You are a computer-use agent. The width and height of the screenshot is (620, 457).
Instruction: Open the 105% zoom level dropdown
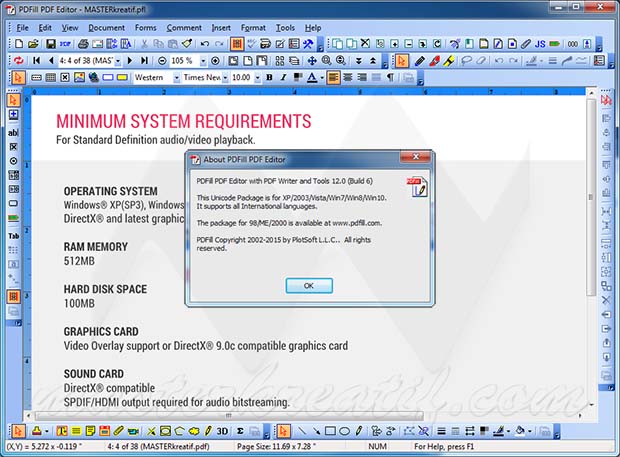click(203, 61)
